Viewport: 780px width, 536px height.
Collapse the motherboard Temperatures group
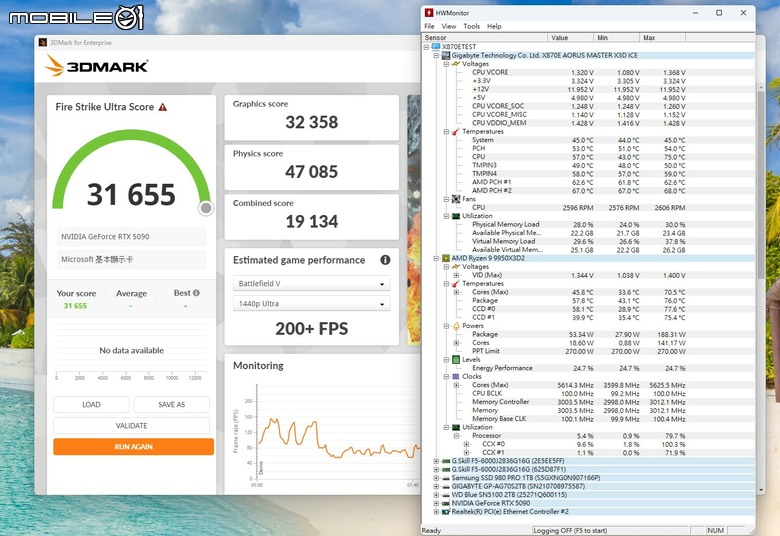(x=446, y=131)
